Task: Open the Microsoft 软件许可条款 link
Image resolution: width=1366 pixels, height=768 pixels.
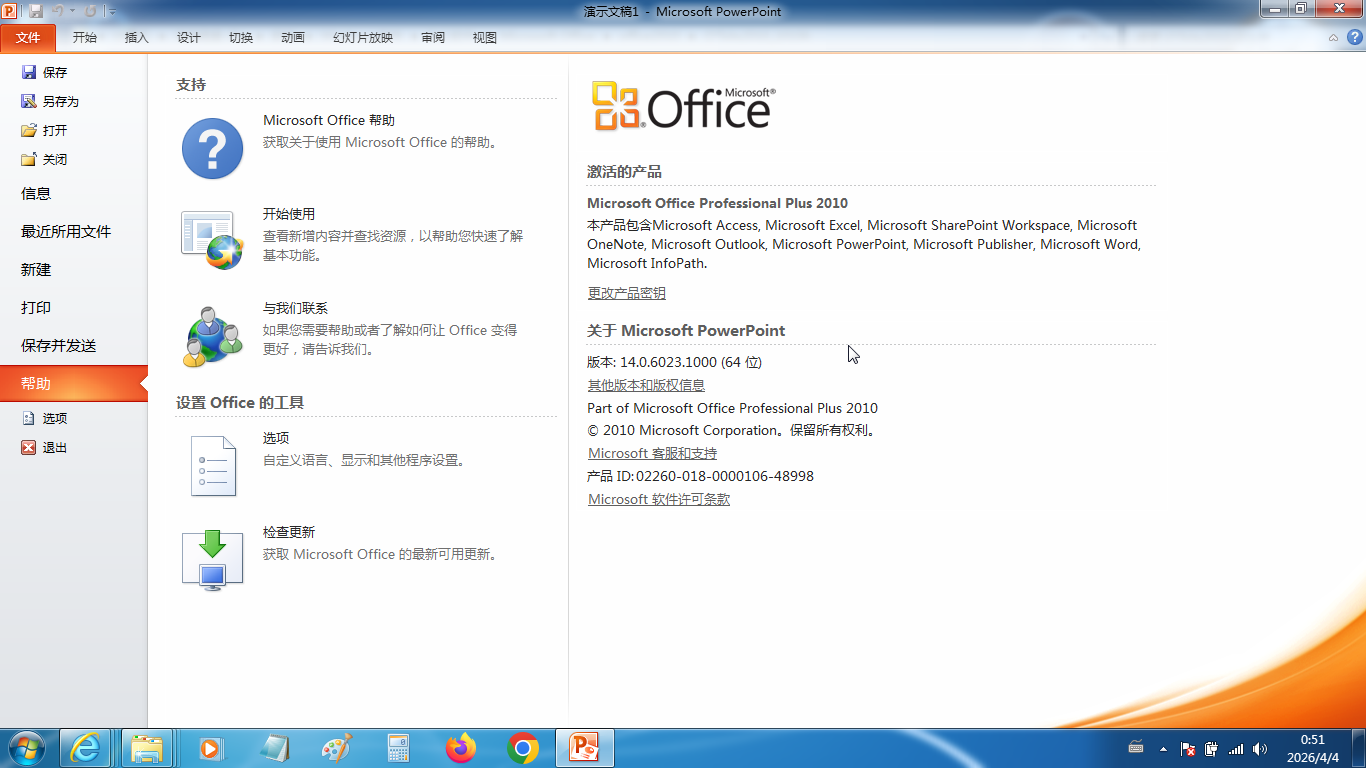Action: pyautogui.click(x=658, y=499)
